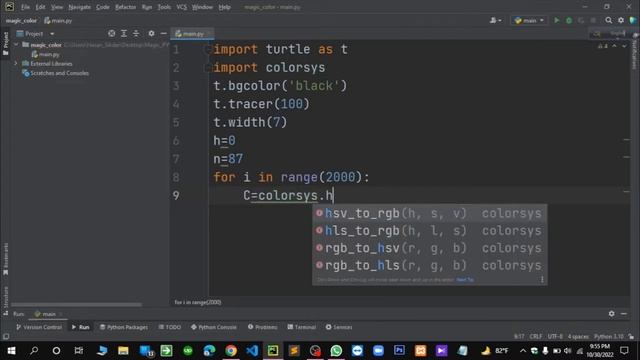Choose rgb_to_hsv(r, g, b) completion
640x360 pixels.
pyautogui.click(x=429, y=248)
